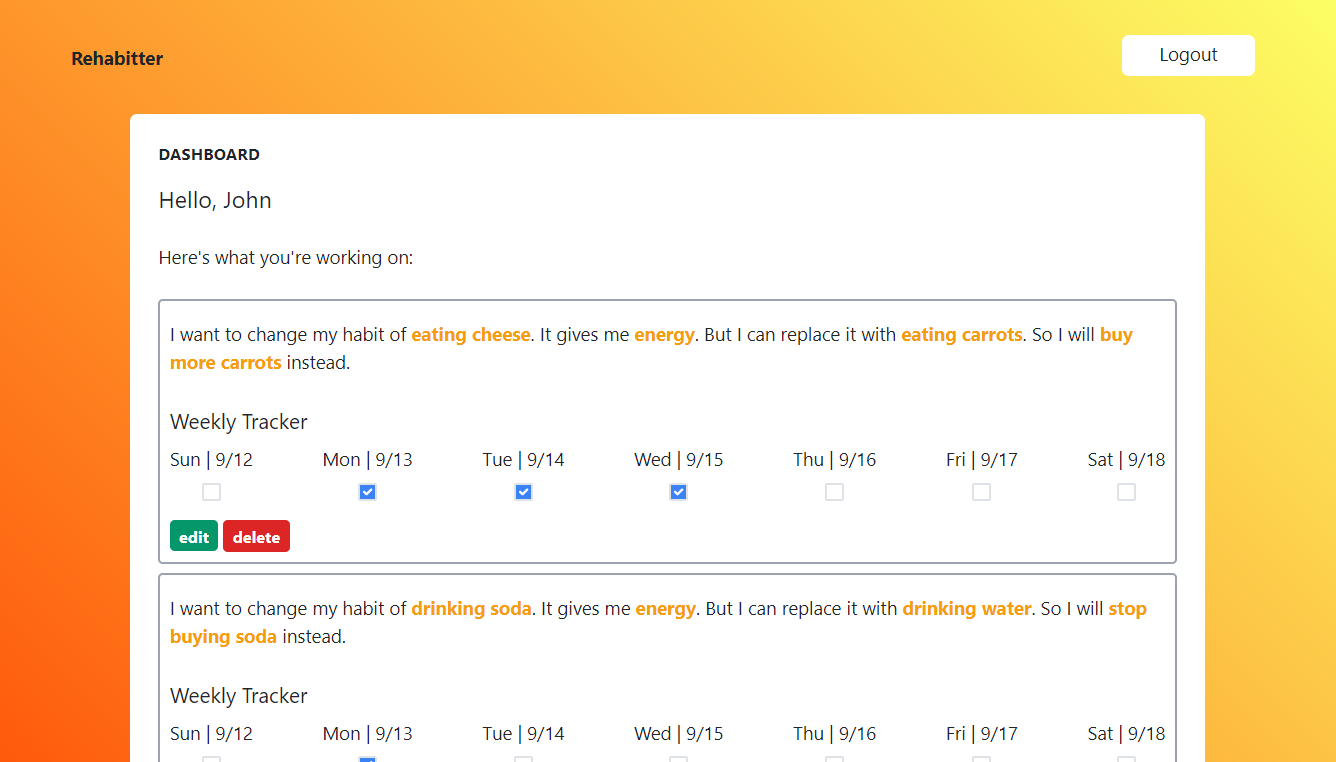Screen dimensions: 1336x762
Task: Uncheck the Tue 9/14 box in the cheese tracker
Action: tap(523, 492)
